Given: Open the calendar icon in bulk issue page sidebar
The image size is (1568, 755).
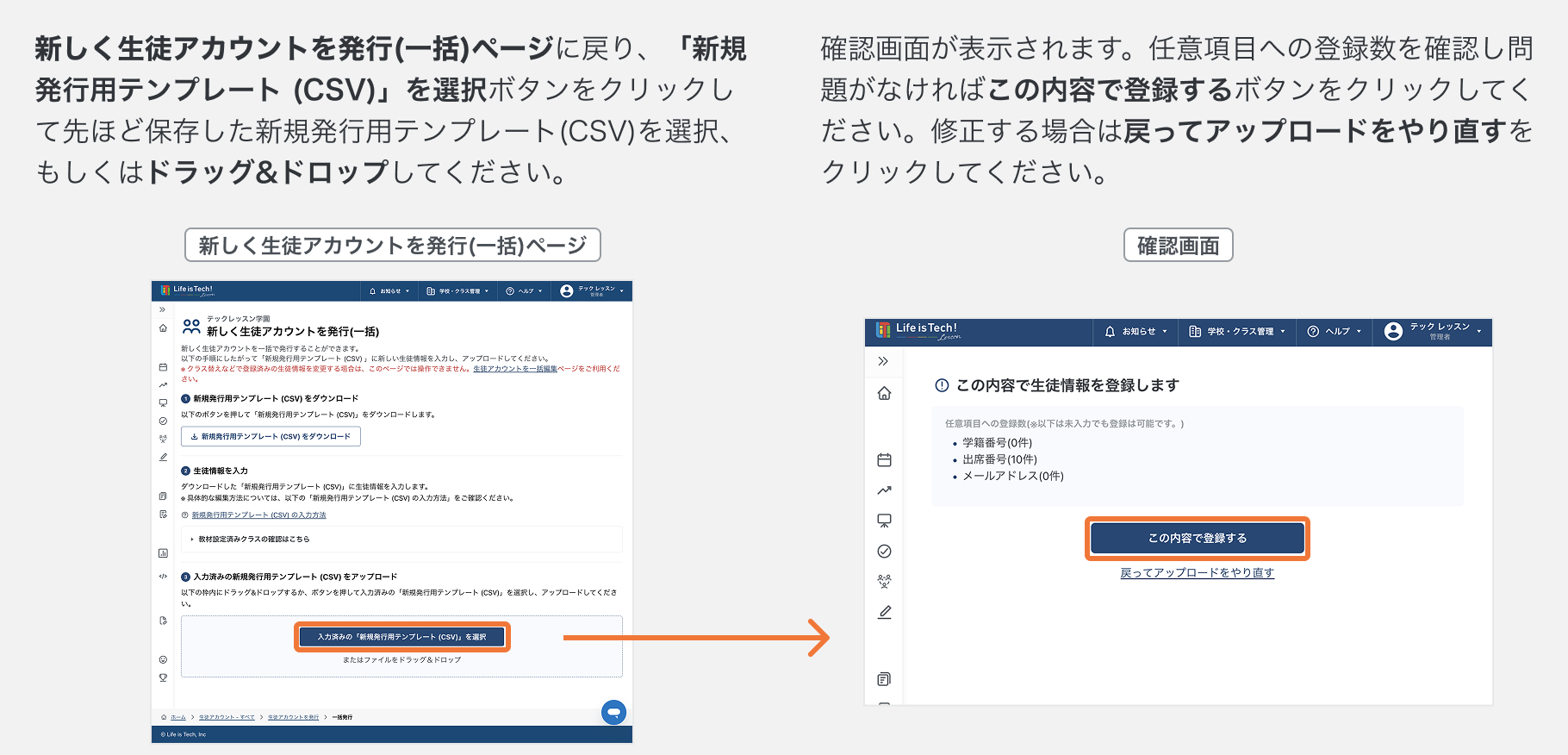Looking at the screenshot, I should tap(163, 367).
